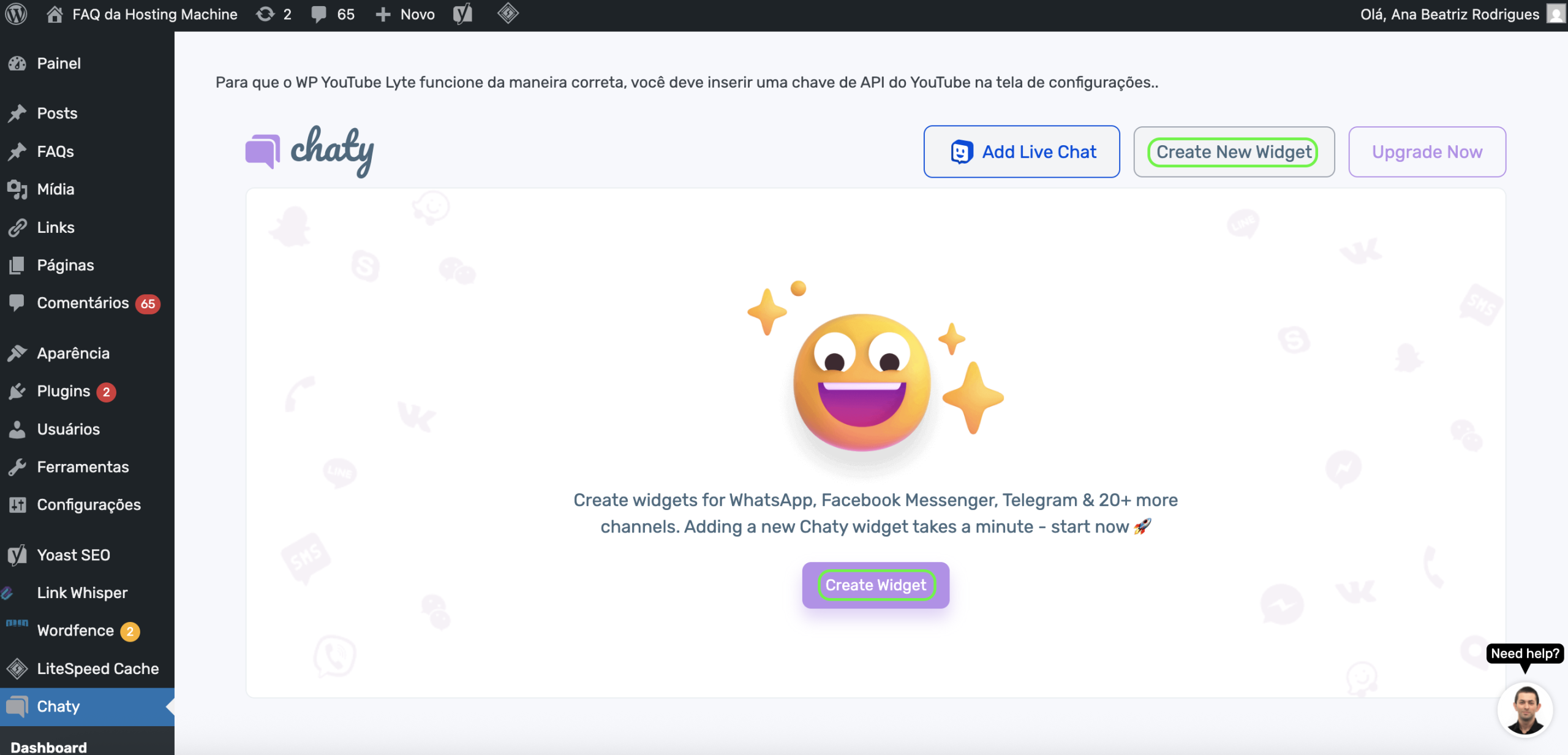1568x755 pixels.
Task: Click the Configurações settings icon
Action: point(17,505)
